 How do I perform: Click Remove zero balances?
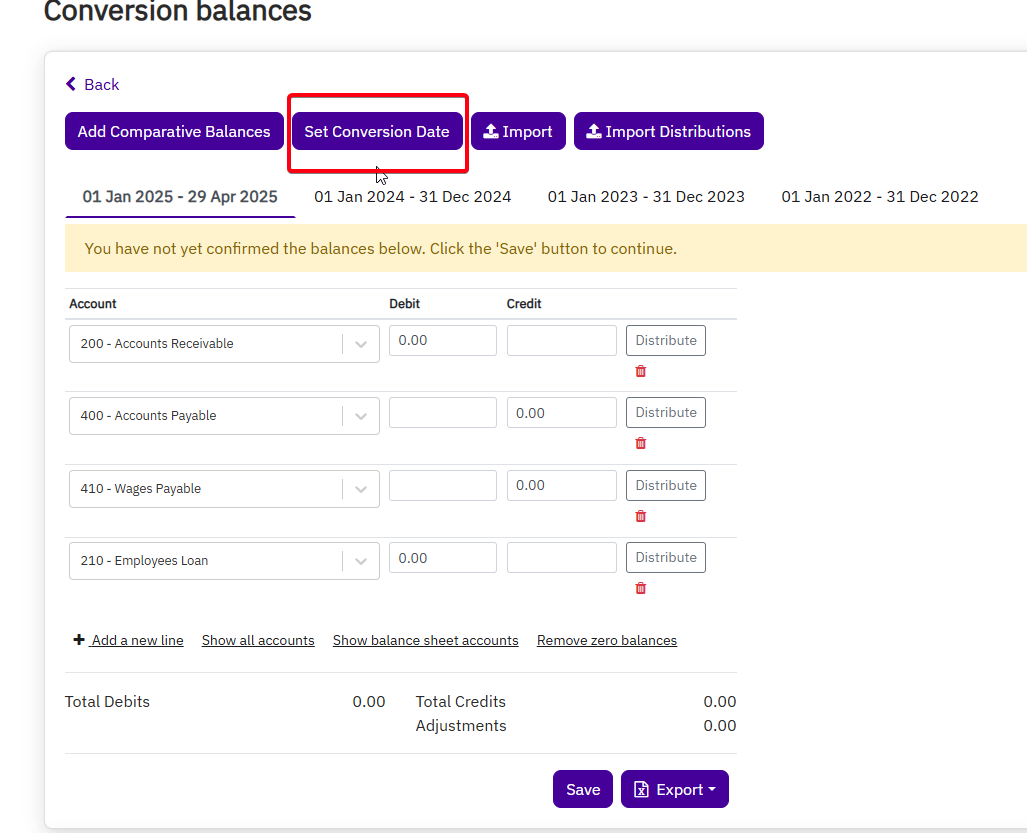[x=606, y=640]
